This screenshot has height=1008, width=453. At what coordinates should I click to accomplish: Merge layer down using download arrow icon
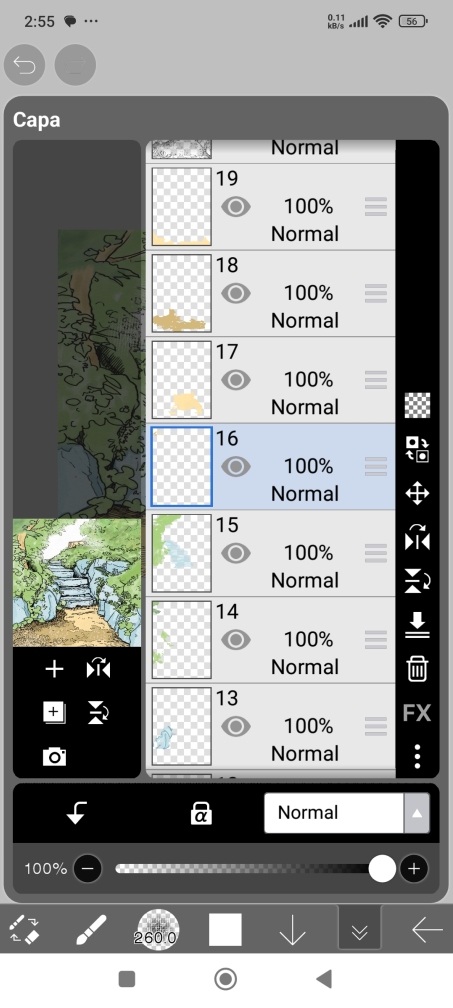pyautogui.click(x=417, y=625)
